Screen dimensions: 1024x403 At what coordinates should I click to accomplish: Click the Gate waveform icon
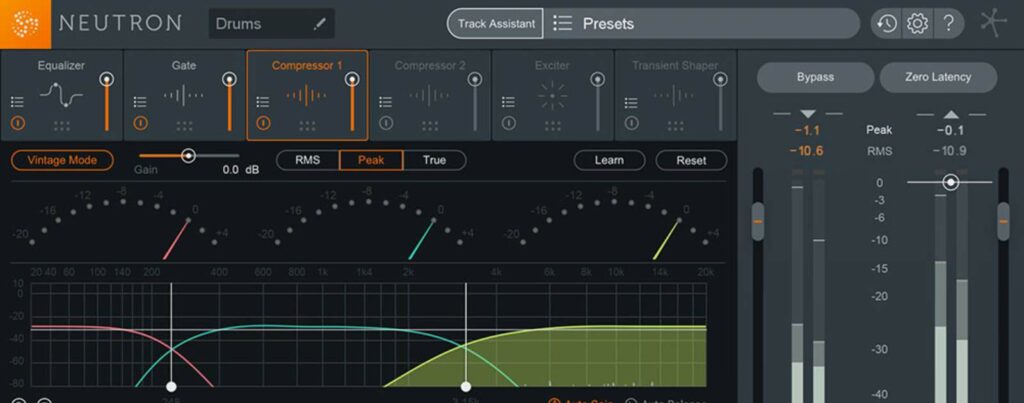[184, 96]
